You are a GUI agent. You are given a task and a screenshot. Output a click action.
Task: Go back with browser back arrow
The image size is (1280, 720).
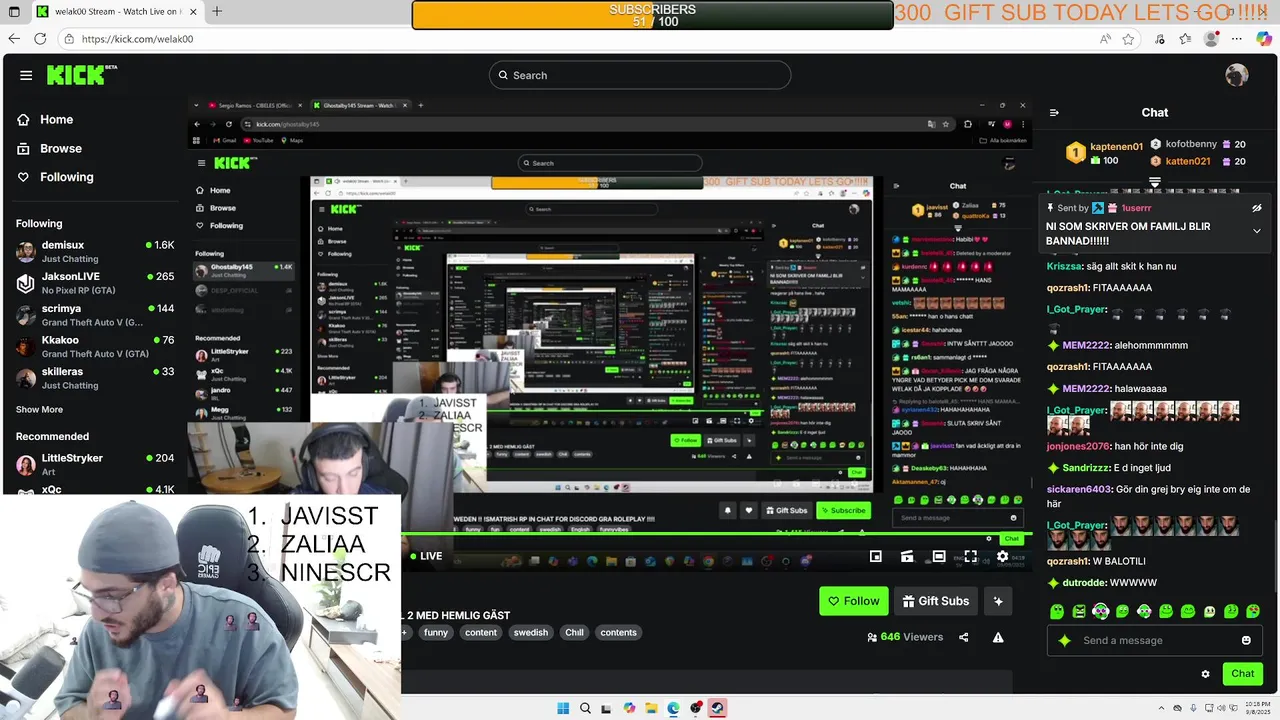(x=14, y=39)
